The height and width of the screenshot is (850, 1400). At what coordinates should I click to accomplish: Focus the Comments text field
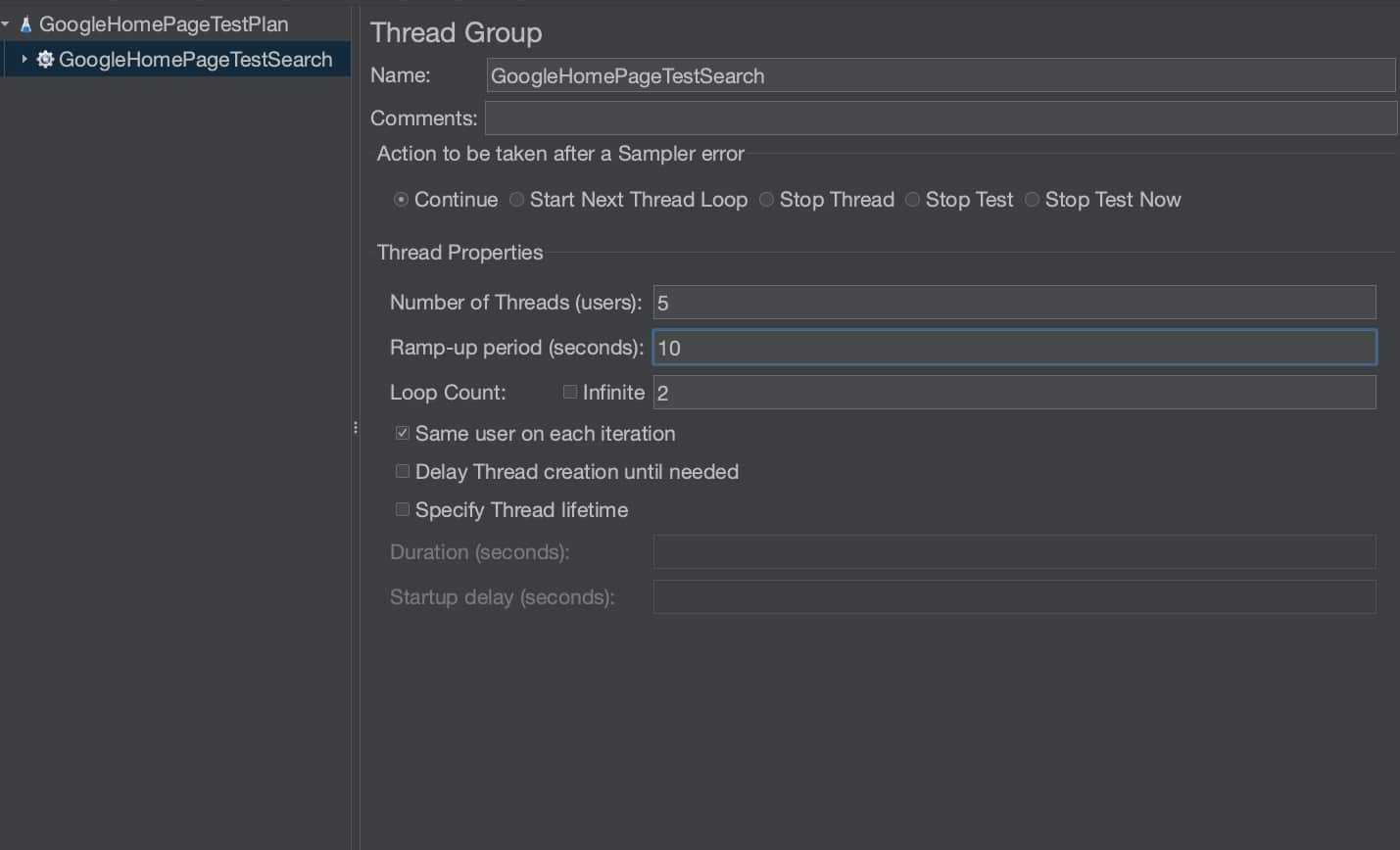[x=941, y=118]
